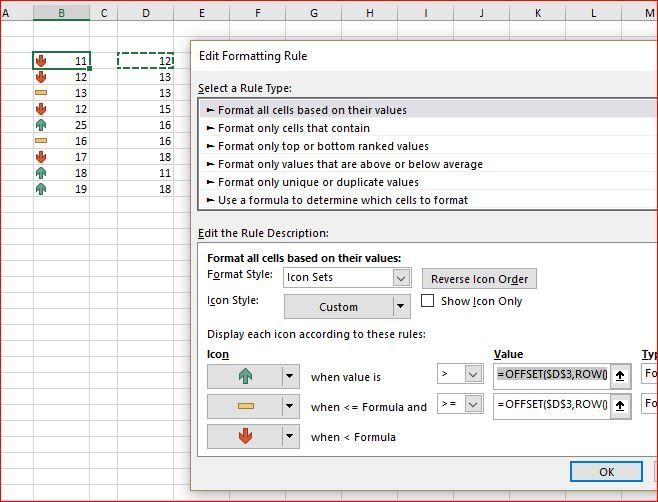Click green up arrow icon beside value 19
The width and height of the screenshot is (658, 502).
click(41, 189)
